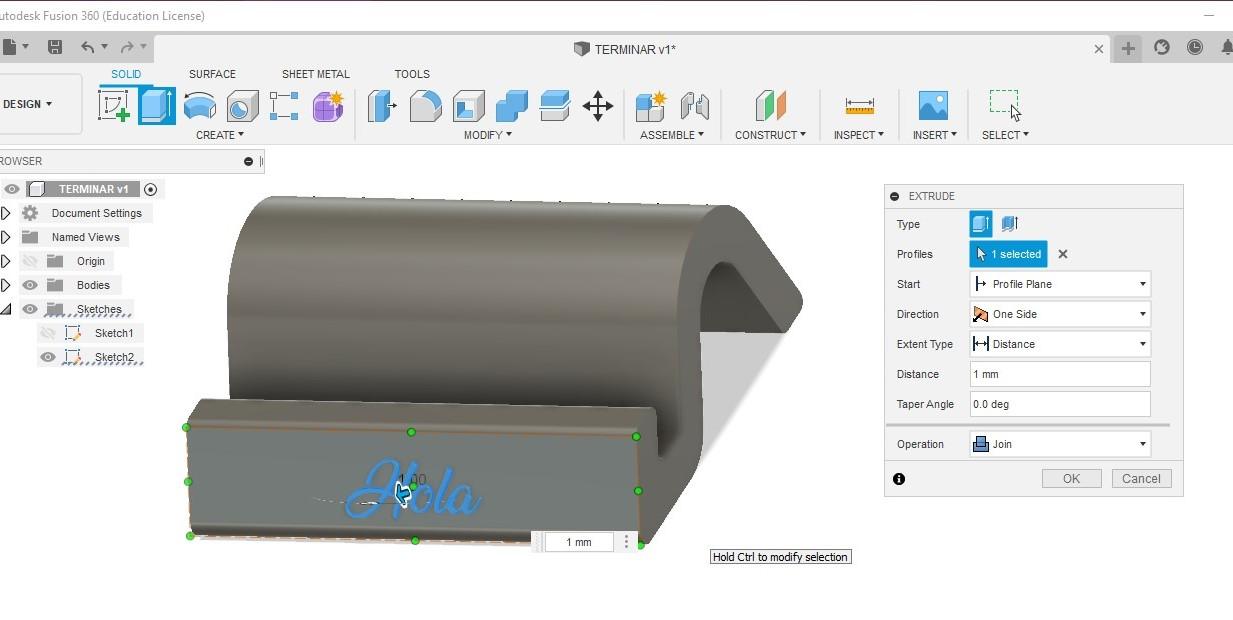The width and height of the screenshot is (1233, 620).
Task: Click the Measure inspect icon
Action: coord(859,105)
